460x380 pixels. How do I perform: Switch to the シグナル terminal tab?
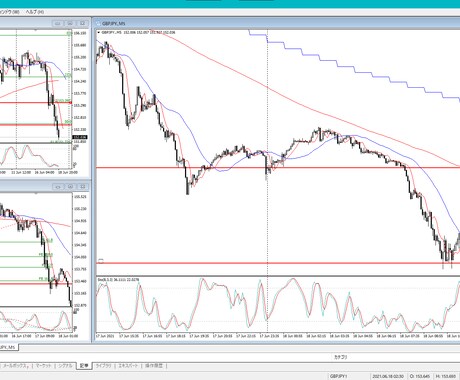point(65,366)
